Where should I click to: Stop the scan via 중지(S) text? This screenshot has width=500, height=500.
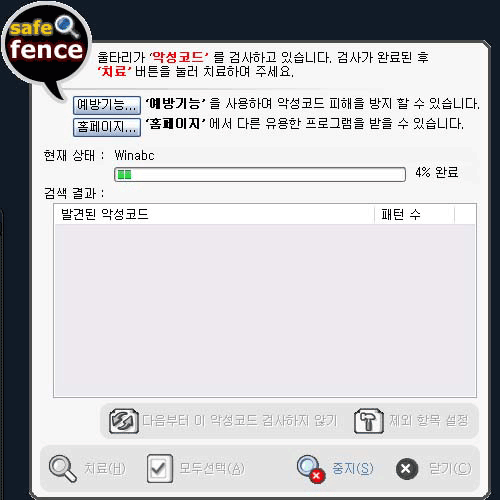pos(352,468)
